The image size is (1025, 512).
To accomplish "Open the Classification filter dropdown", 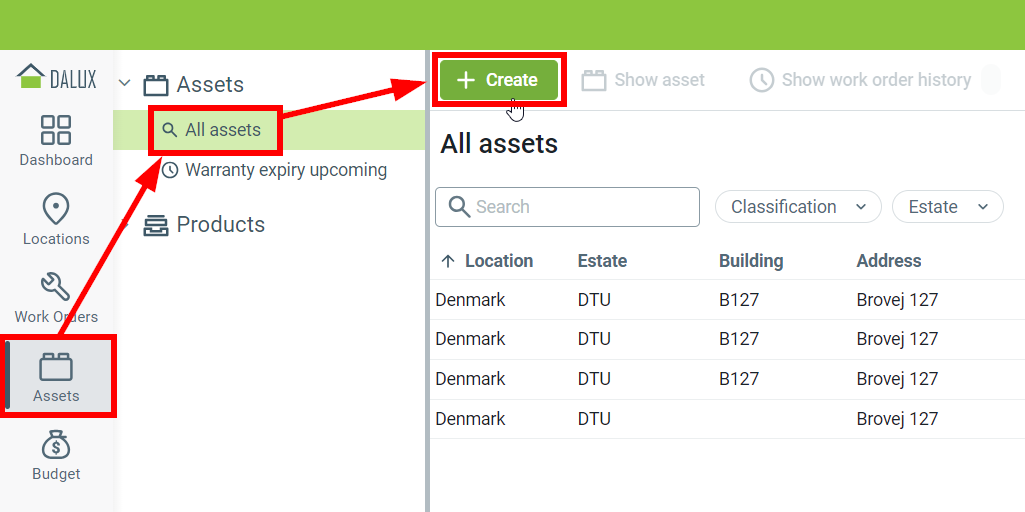I will click(x=798, y=207).
